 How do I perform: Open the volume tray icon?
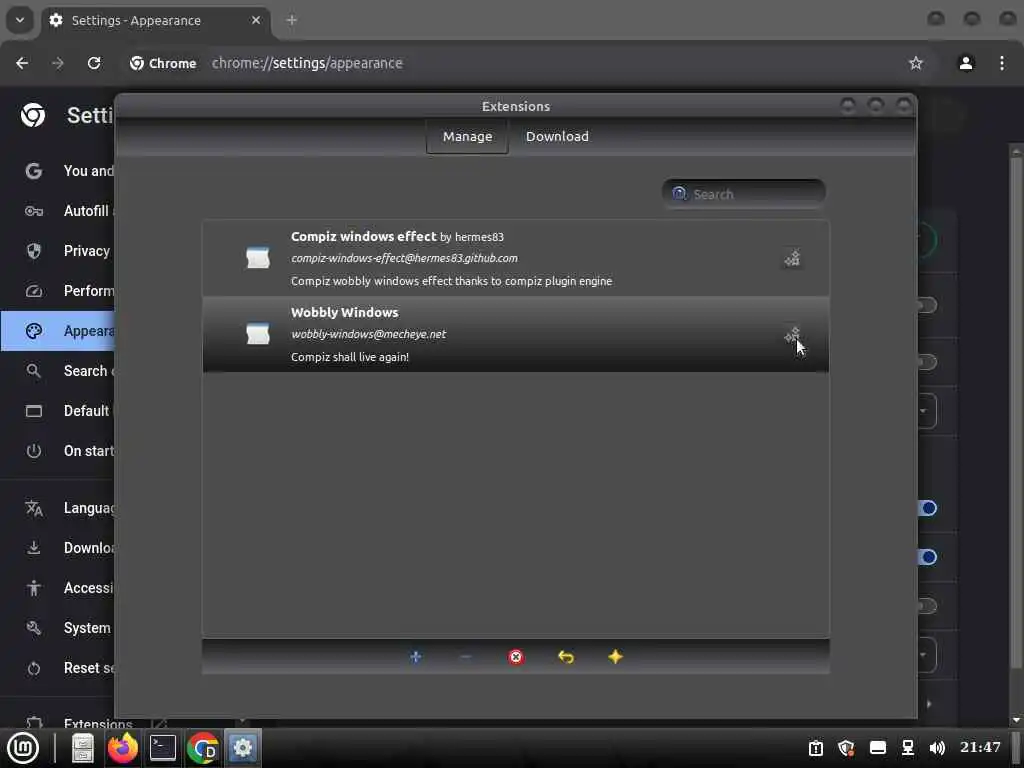click(937, 748)
